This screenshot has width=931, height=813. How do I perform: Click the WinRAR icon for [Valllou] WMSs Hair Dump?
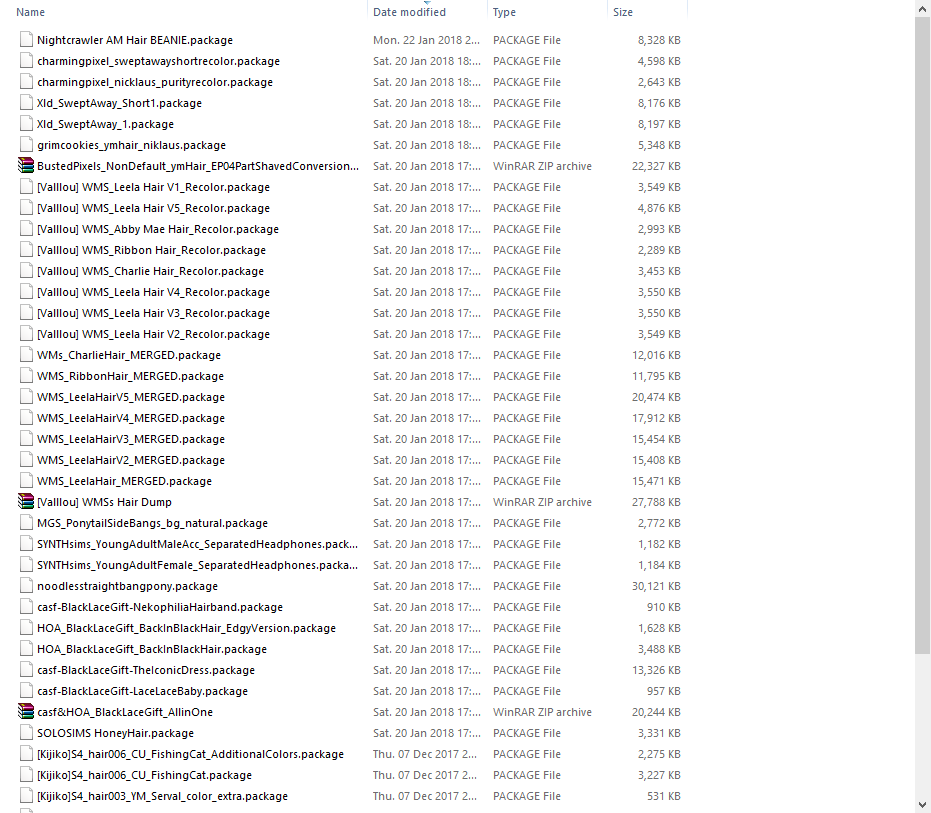click(26, 502)
